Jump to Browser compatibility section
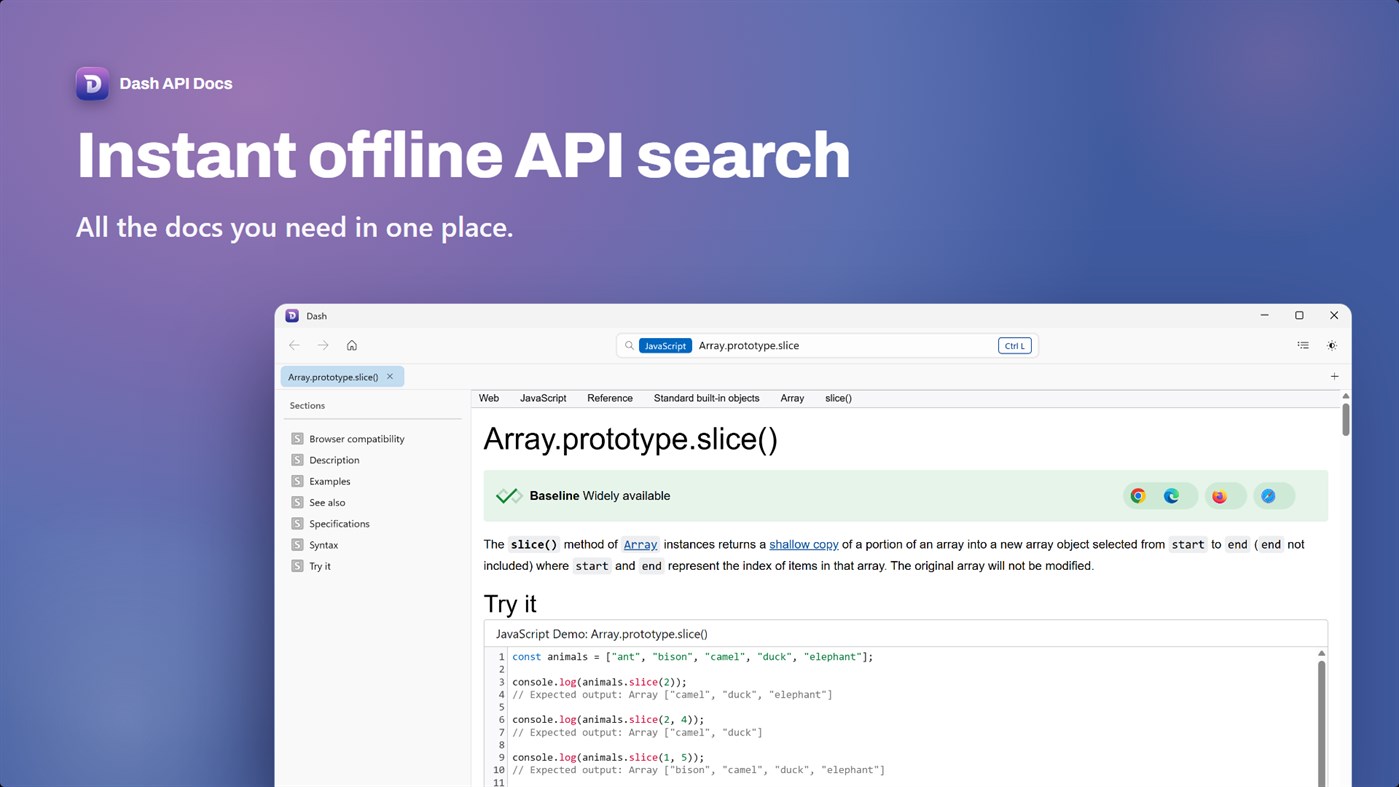Viewport: 1399px width, 787px height. tap(357, 439)
